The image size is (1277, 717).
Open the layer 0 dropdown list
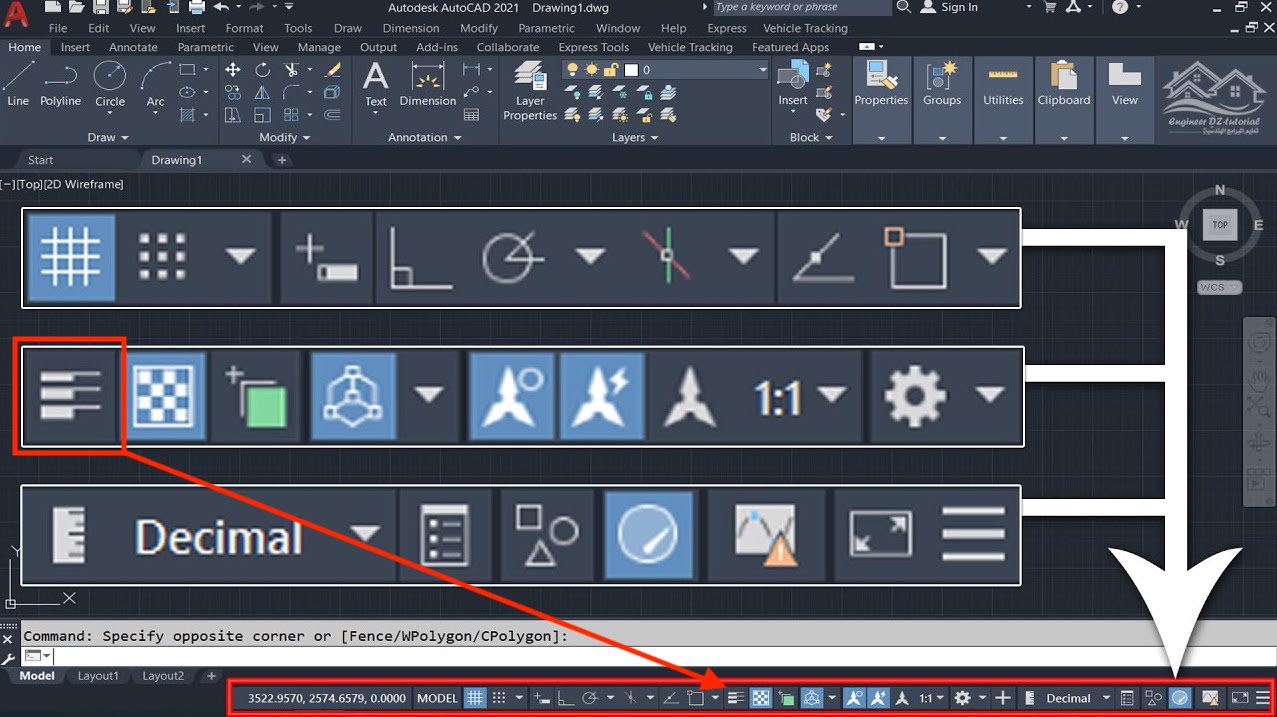click(762, 70)
